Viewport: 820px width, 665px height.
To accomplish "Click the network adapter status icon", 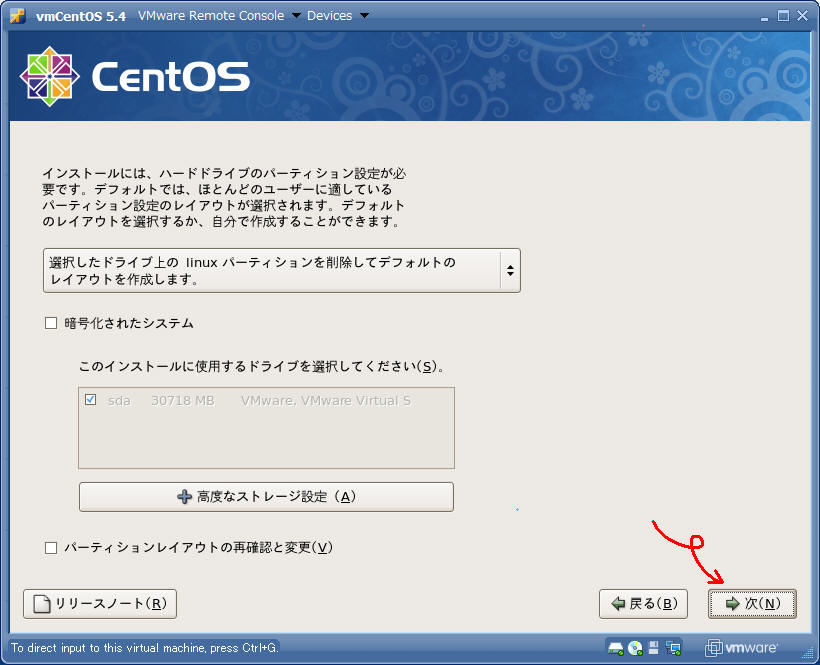I will tap(673, 647).
